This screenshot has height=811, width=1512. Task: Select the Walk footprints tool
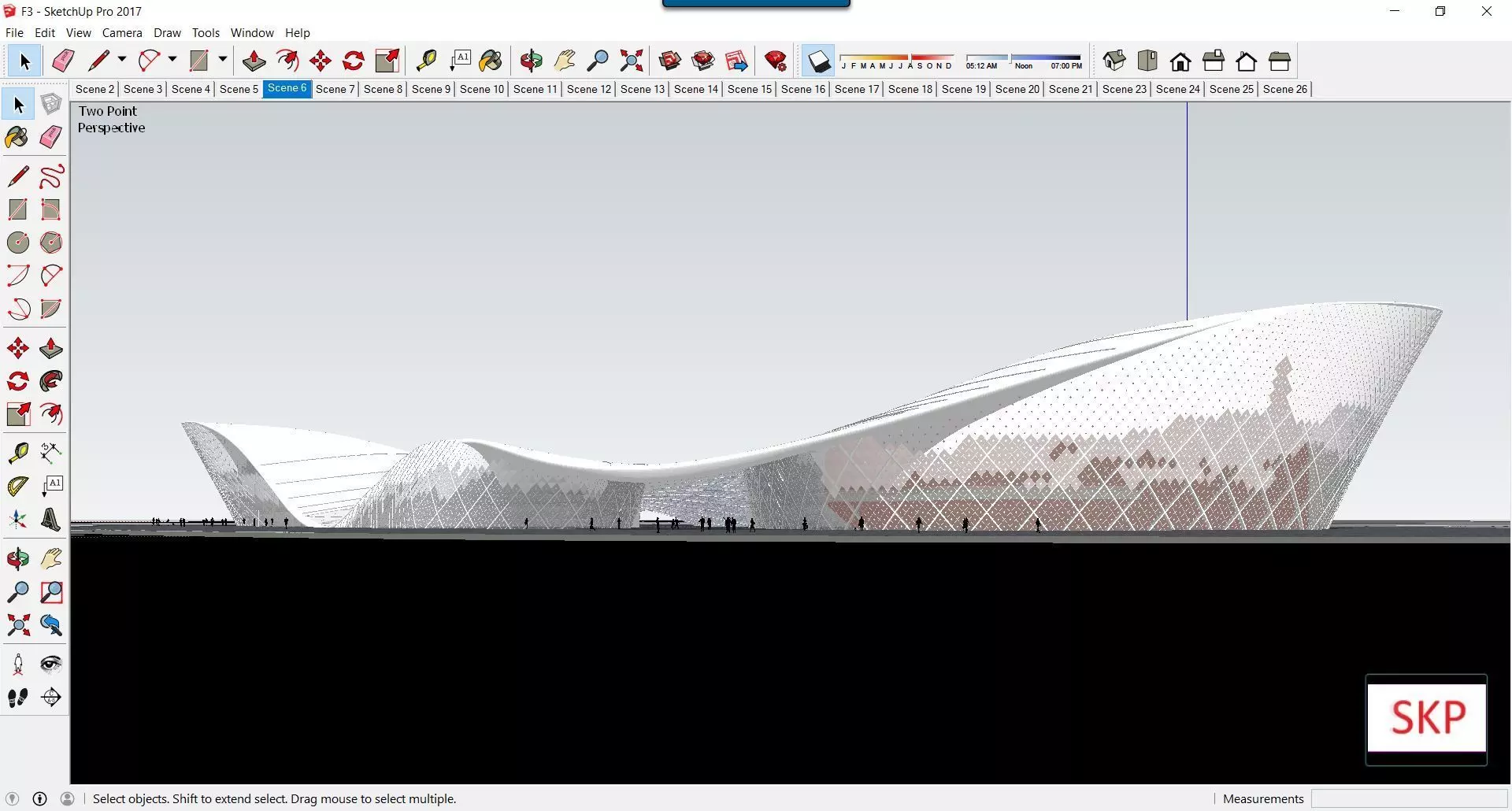coord(18,698)
